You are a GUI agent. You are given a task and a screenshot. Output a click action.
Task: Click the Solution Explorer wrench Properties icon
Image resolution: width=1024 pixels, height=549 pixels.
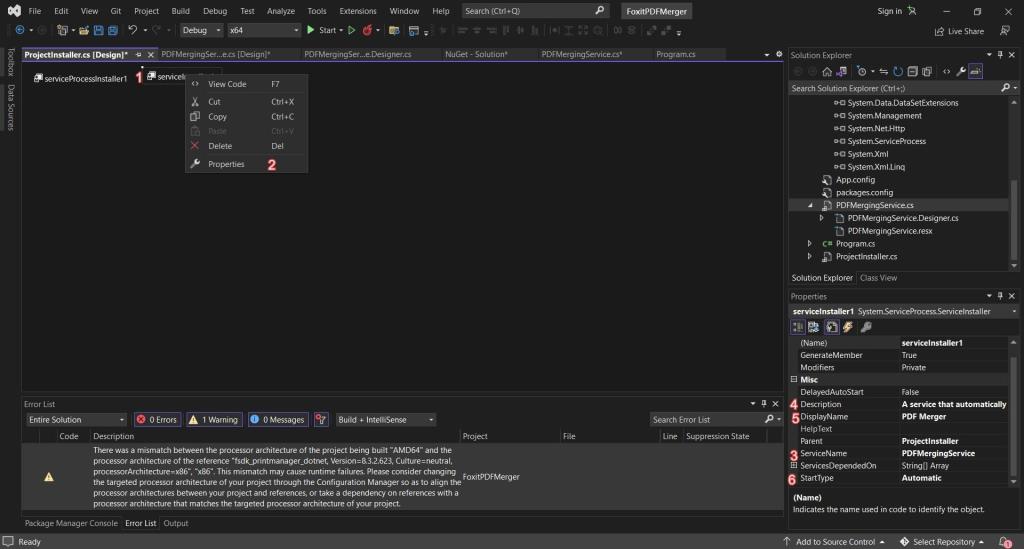pyautogui.click(x=961, y=72)
